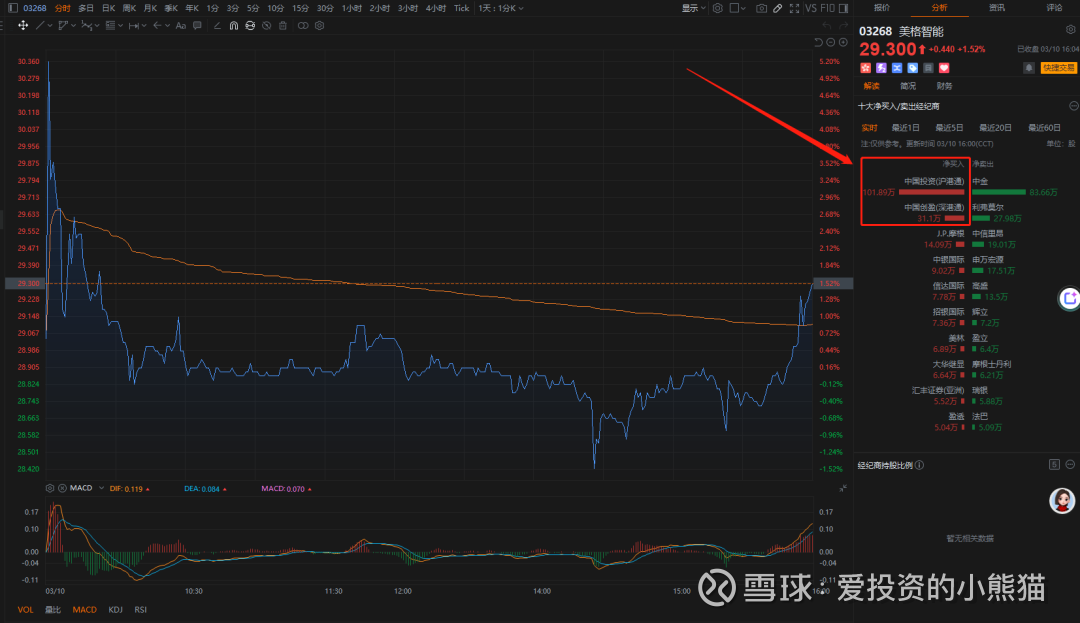
Task: Select the trend line drawing tool
Action: click(40, 25)
